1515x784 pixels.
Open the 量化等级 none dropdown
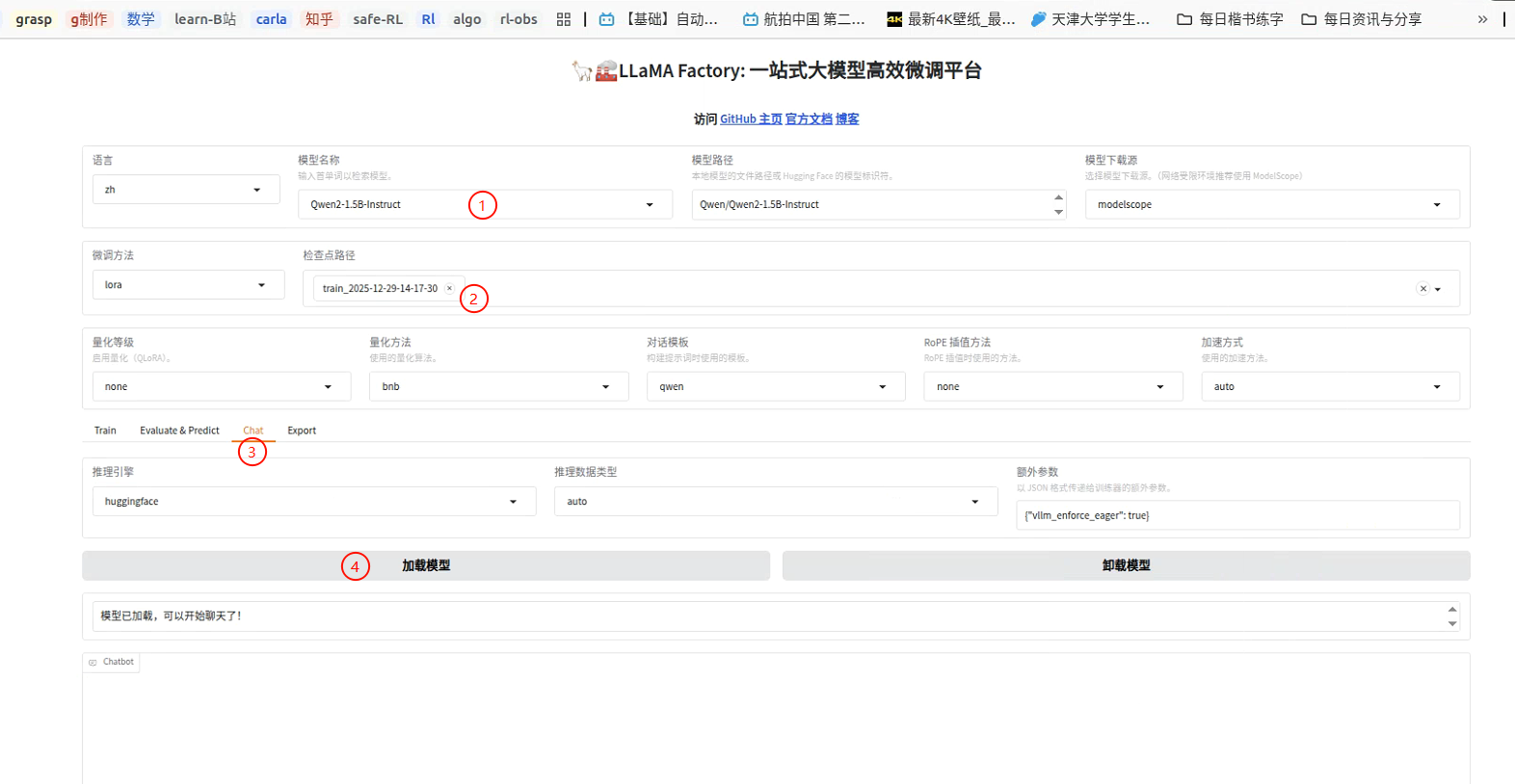221,386
